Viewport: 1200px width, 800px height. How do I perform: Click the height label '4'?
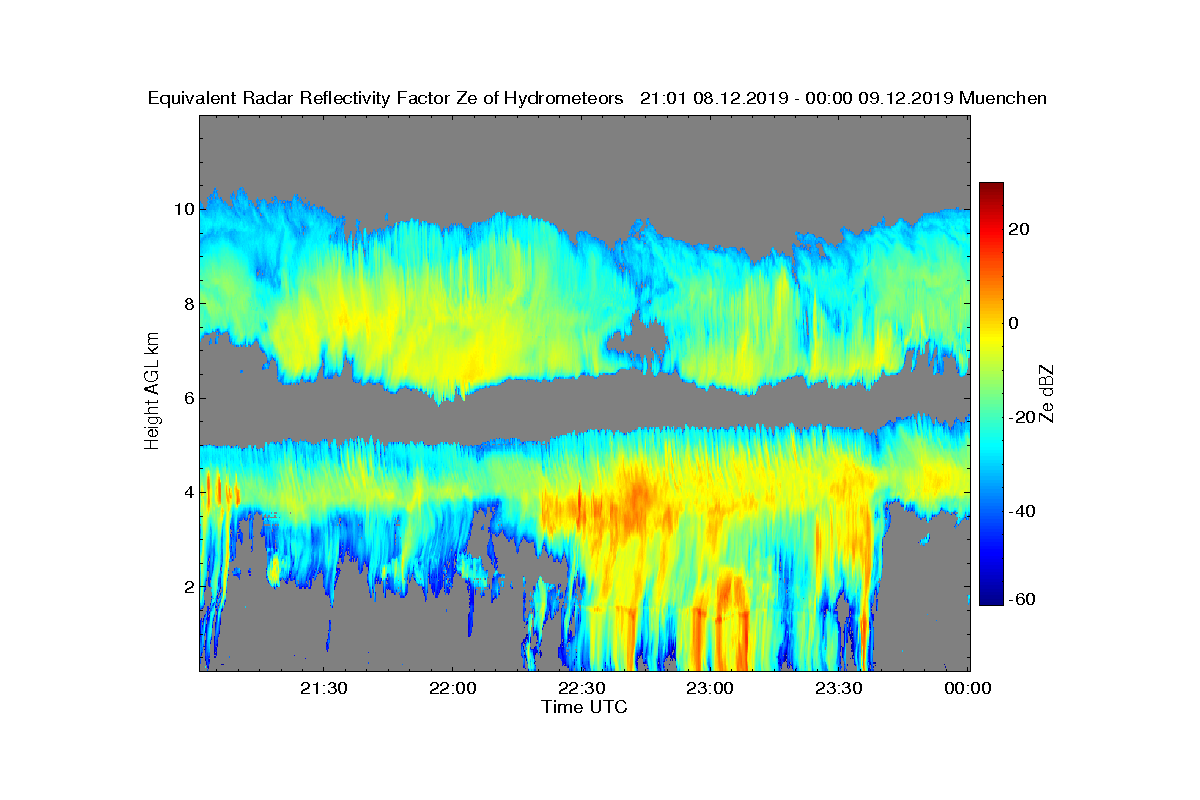(187, 492)
